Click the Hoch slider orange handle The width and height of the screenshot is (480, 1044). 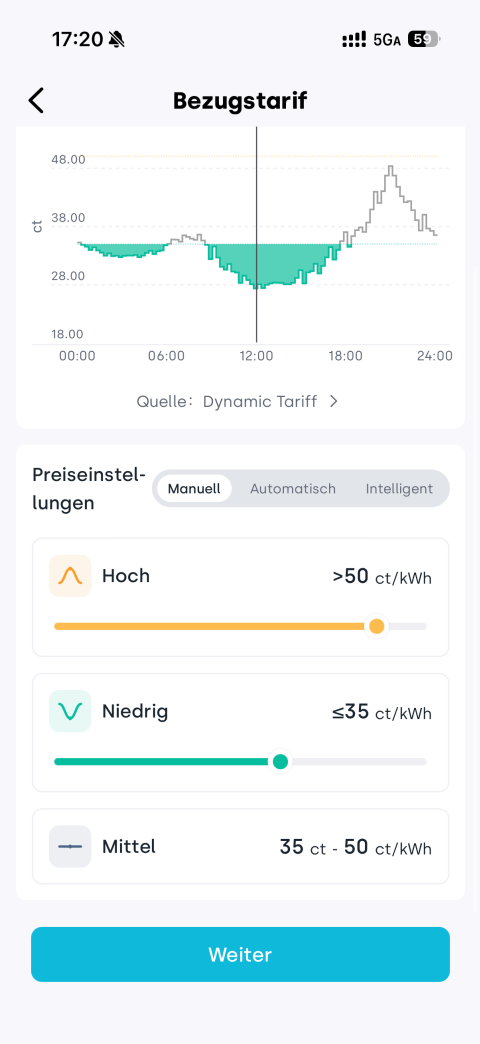pos(377,627)
